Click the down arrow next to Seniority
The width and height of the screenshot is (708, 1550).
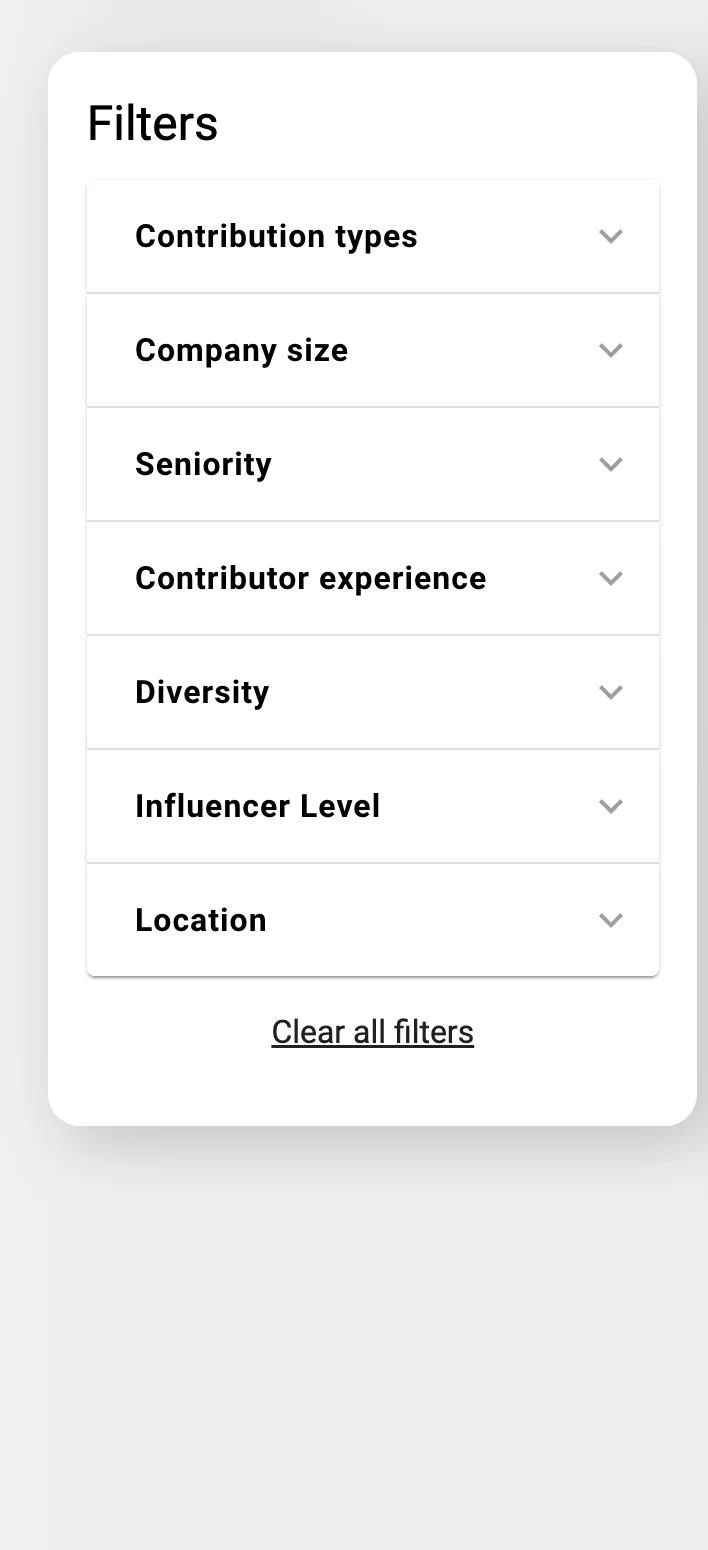(x=610, y=465)
